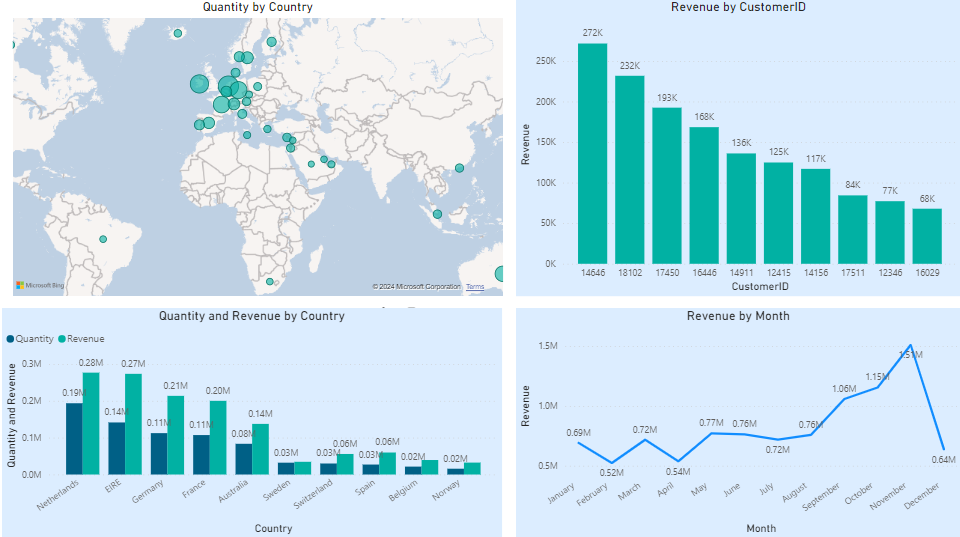Select the EIRE 0.14M Quantity bar
Image resolution: width=960 pixels, height=537 pixels.
pyautogui.click(x=117, y=448)
